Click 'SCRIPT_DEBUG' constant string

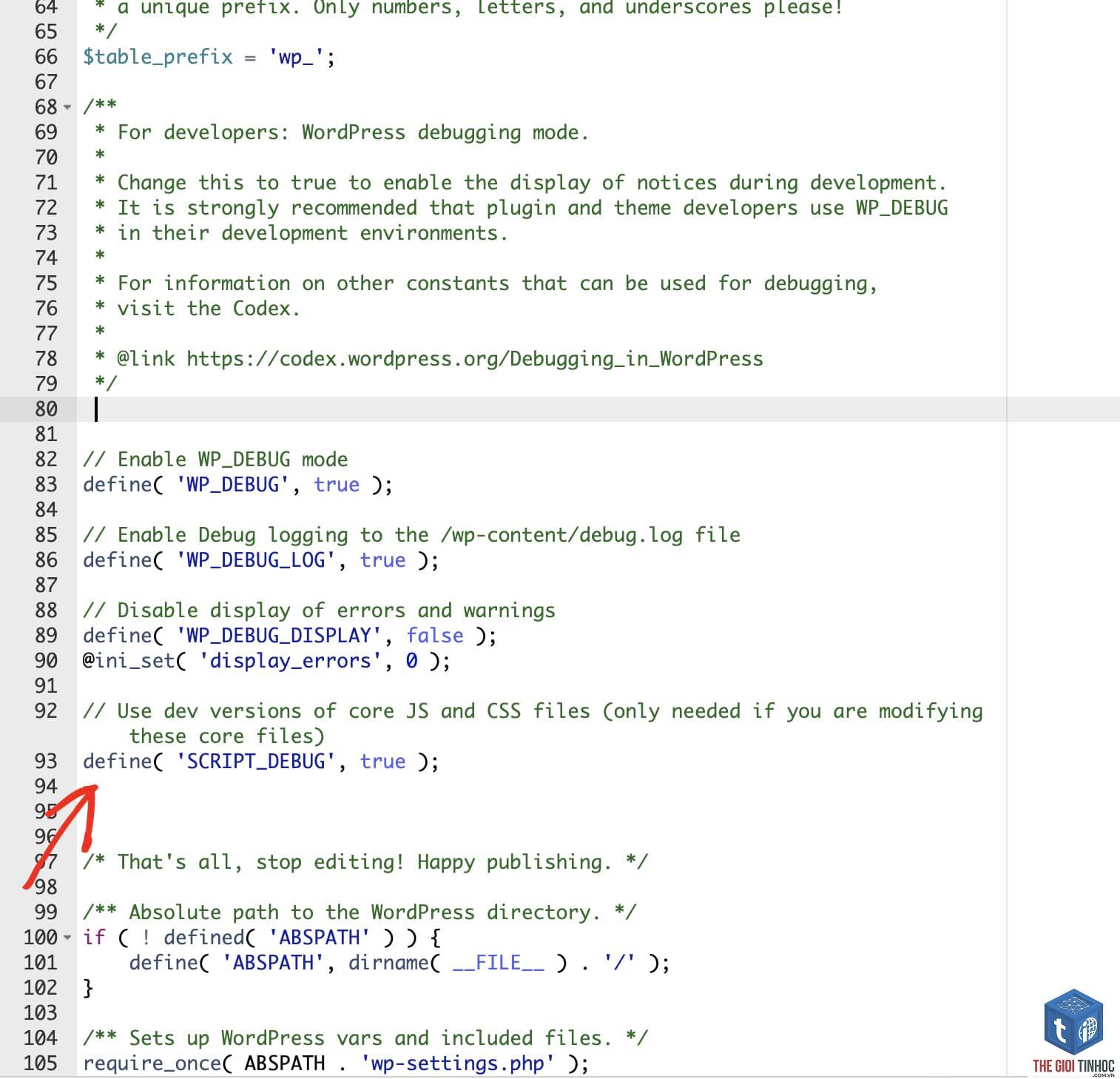(255, 762)
